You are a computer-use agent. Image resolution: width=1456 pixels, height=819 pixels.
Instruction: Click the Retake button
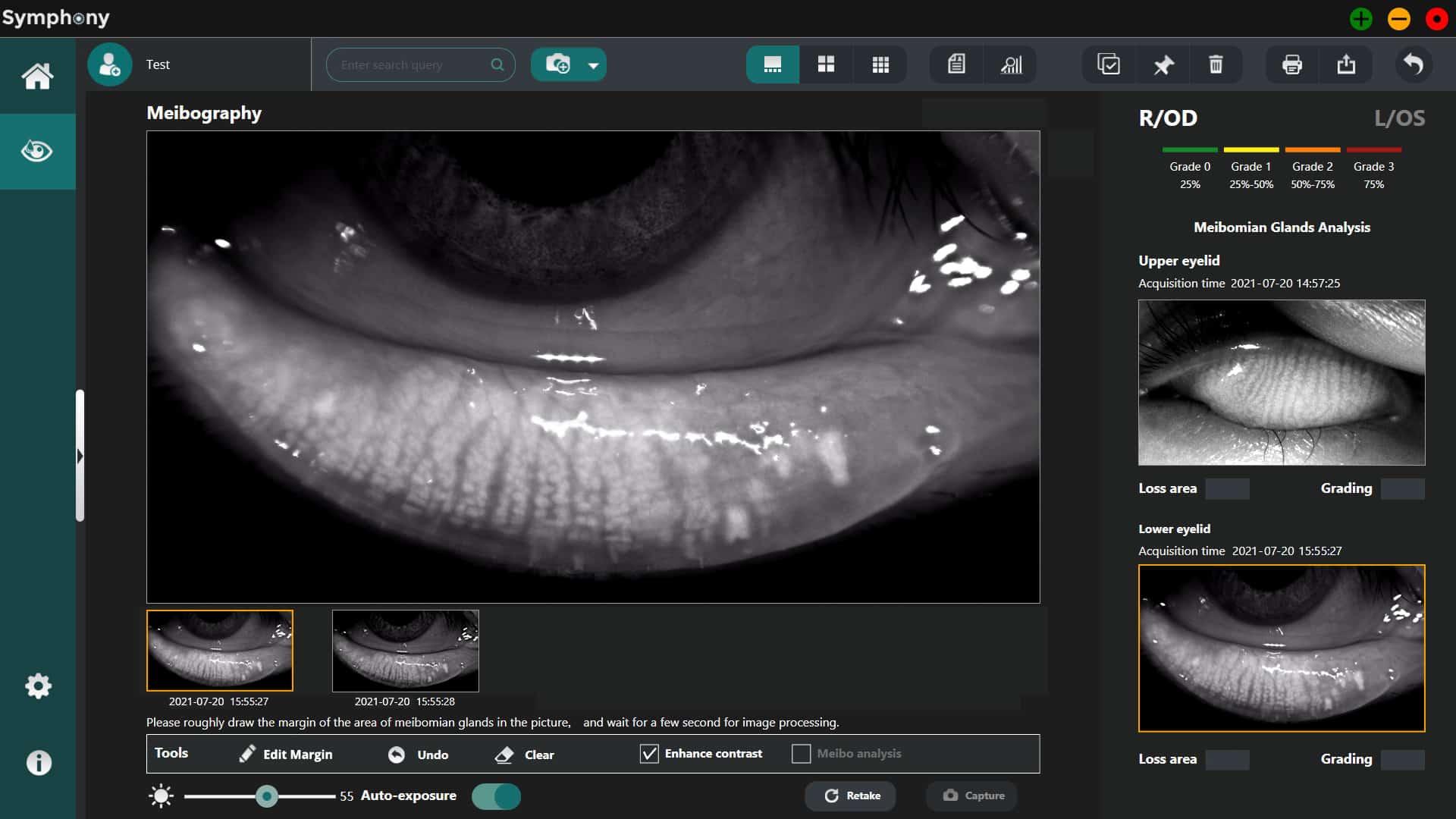click(852, 795)
